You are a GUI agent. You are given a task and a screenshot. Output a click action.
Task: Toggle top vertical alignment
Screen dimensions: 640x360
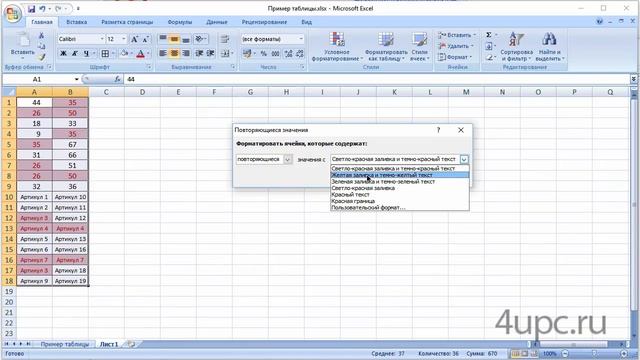point(163,39)
